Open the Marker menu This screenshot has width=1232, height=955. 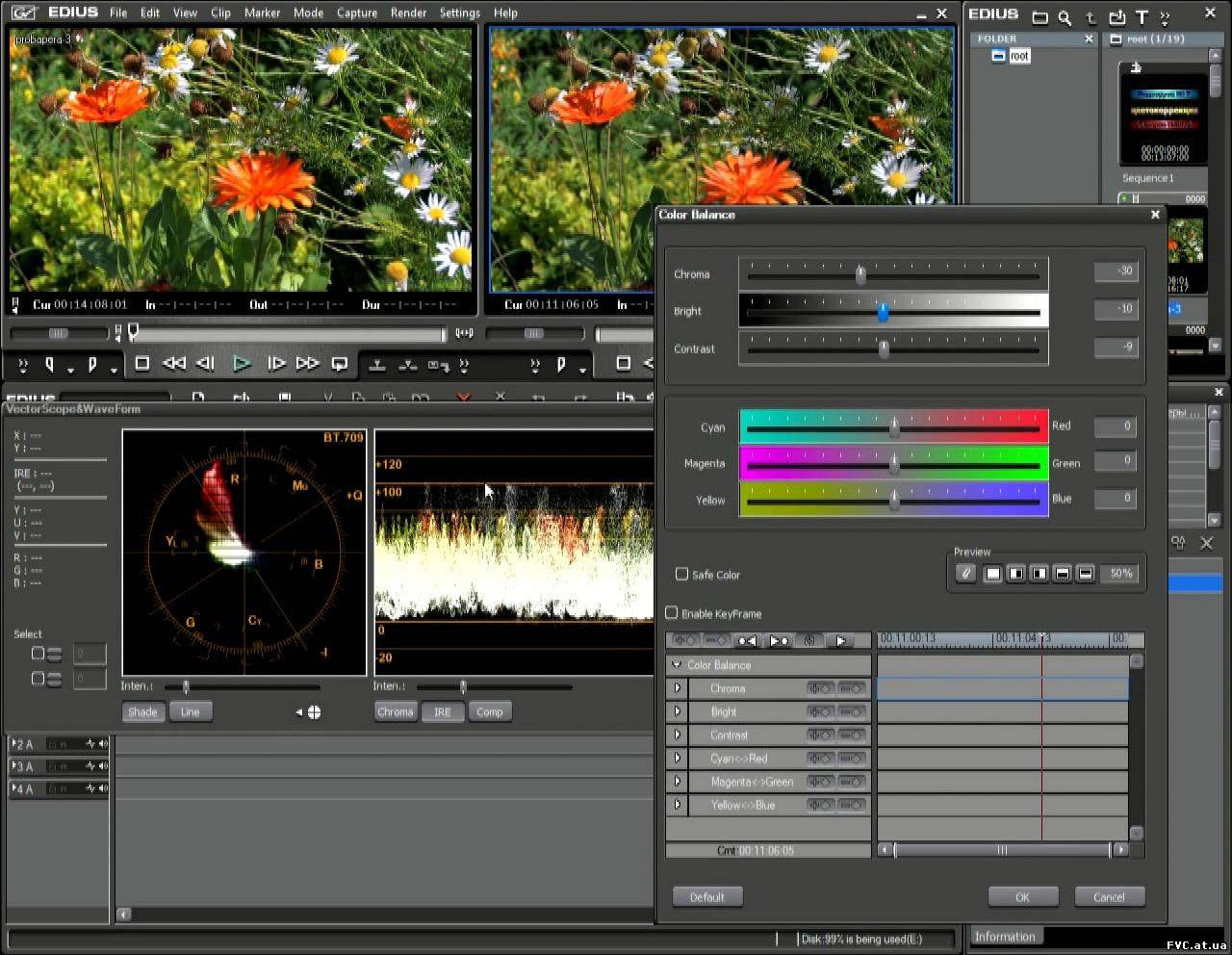click(262, 13)
